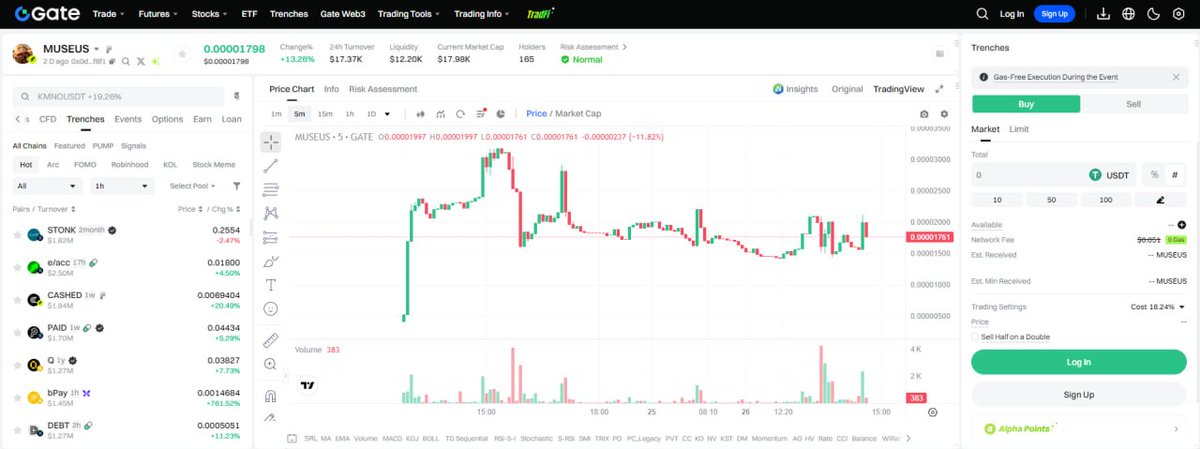Image resolution: width=1200 pixels, height=449 pixels.
Task: Switch to Original chart view
Action: [x=847, y=89]
